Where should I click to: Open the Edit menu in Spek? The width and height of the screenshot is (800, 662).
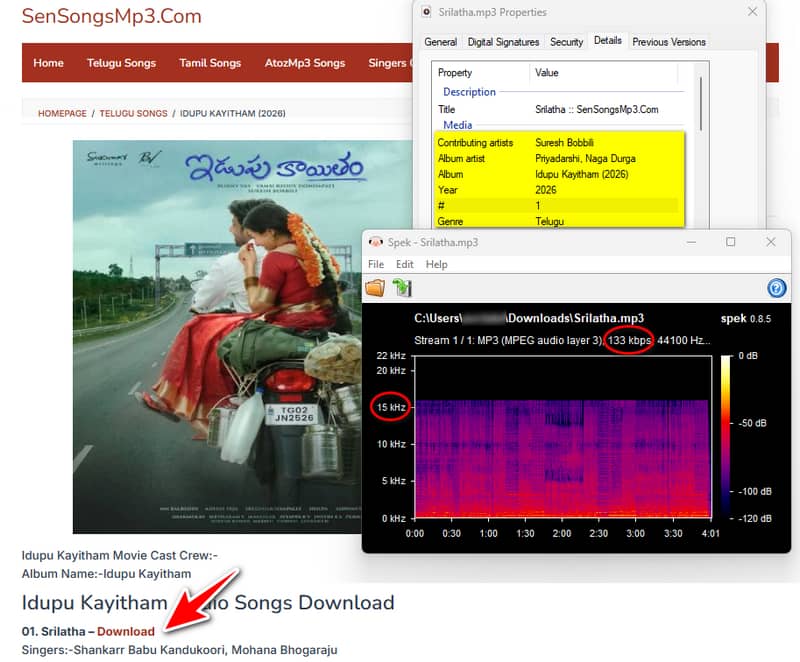pyautogui.click(x=405, y=264)
